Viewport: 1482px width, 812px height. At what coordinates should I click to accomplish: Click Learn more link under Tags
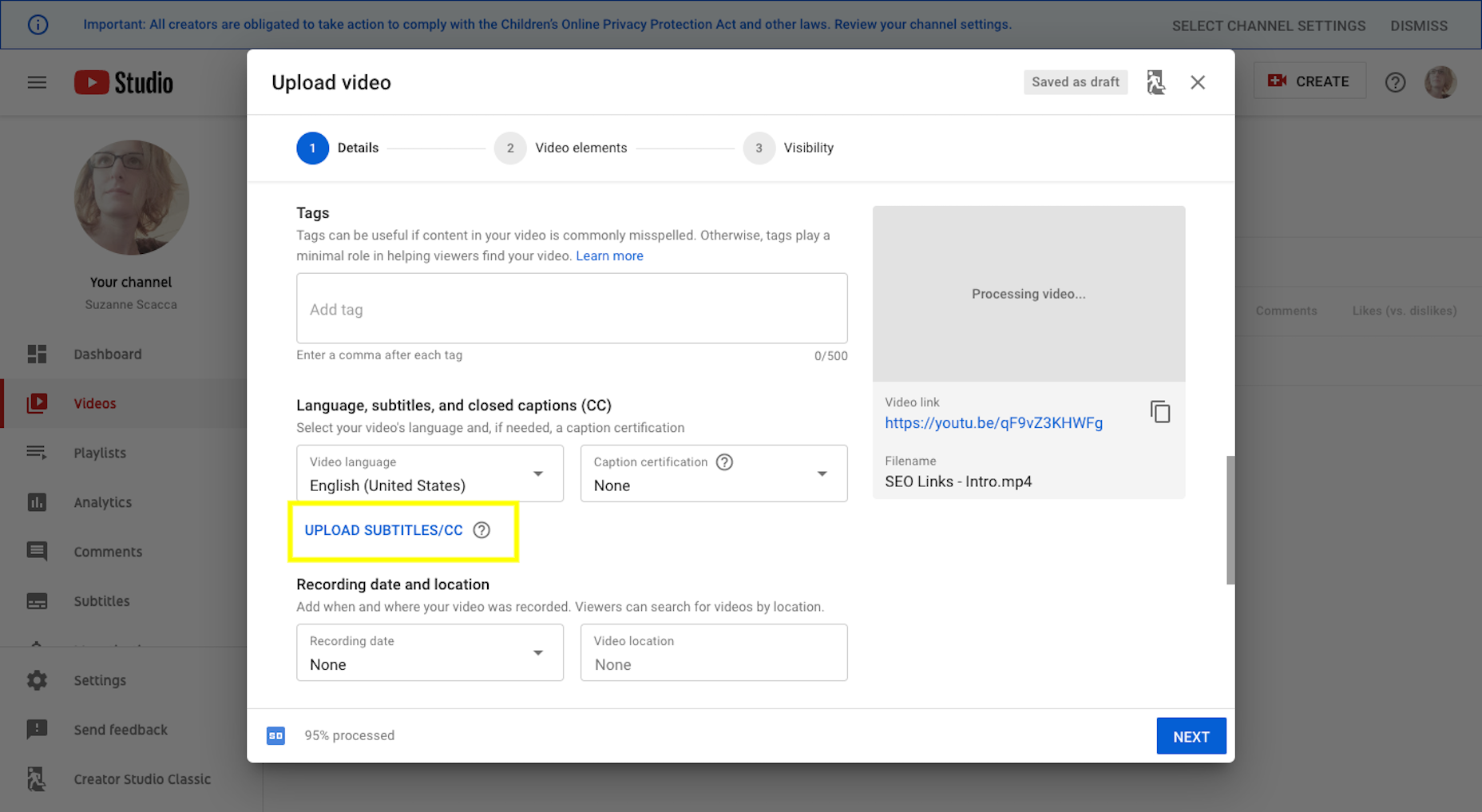click(609, 255)
